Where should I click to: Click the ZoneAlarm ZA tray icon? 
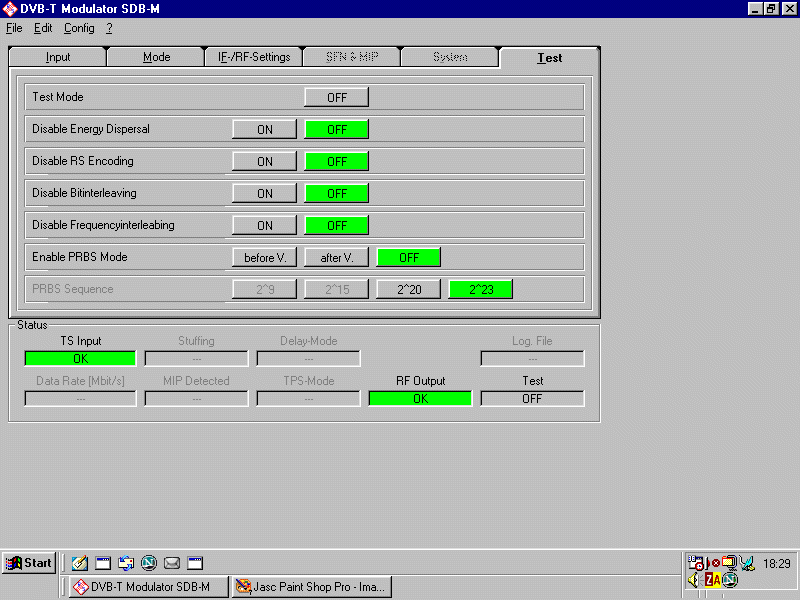click(x=713, y=579)
